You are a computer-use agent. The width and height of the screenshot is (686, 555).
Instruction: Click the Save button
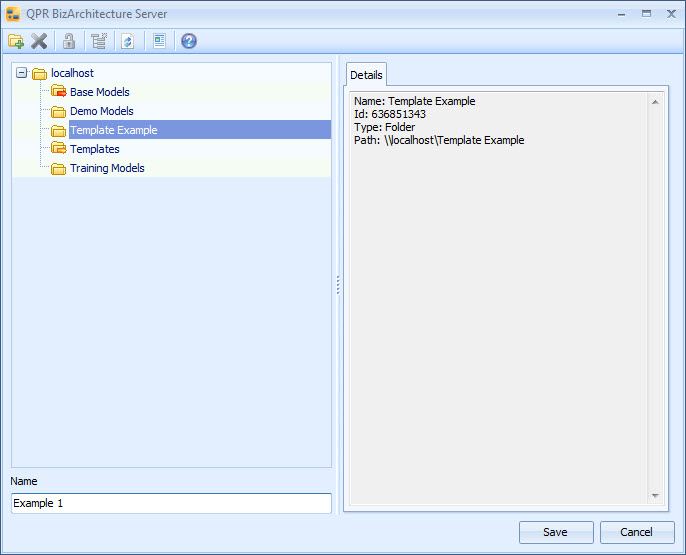[556, 532]
